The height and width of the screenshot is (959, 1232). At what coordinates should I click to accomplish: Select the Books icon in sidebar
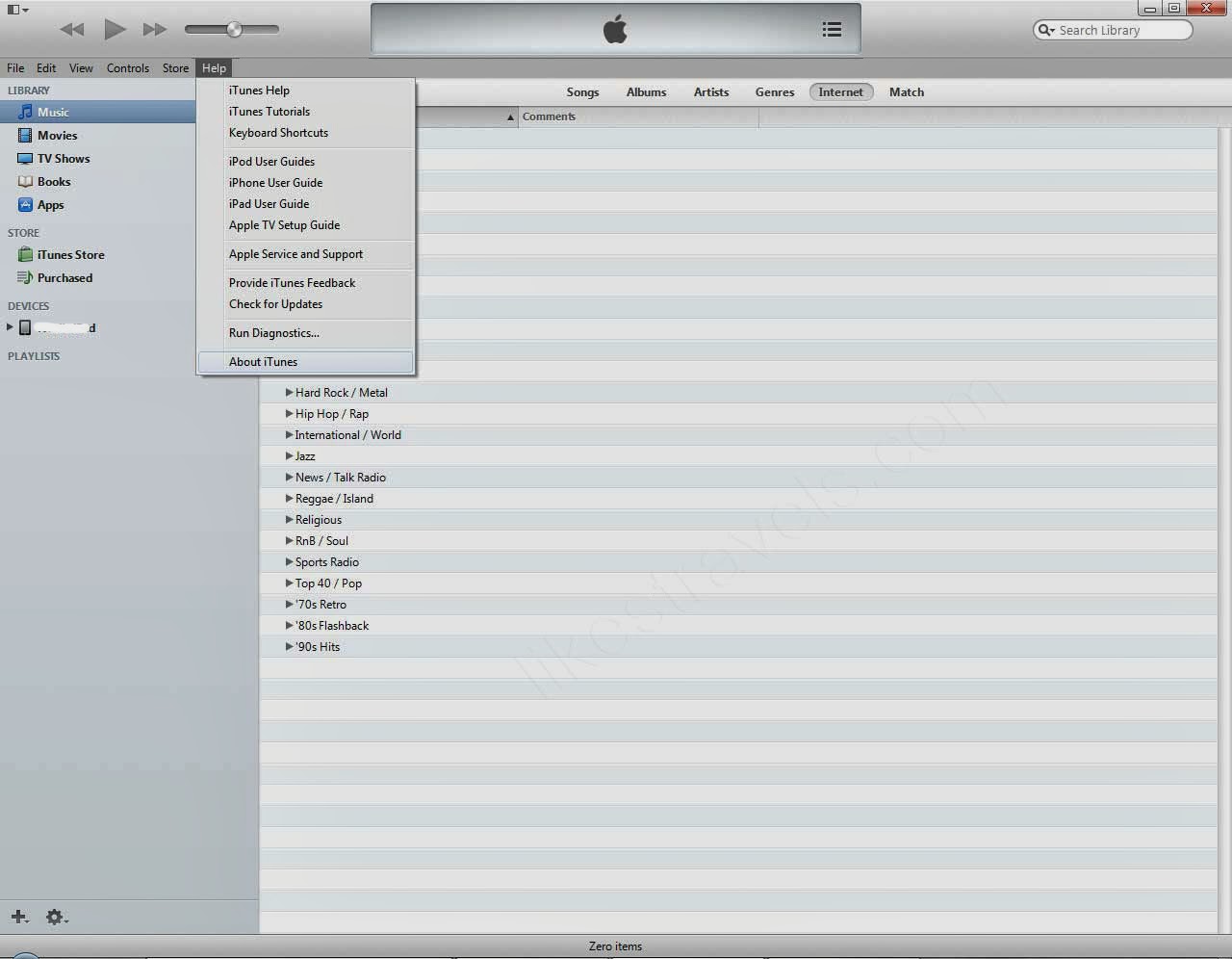pos(25,181)
